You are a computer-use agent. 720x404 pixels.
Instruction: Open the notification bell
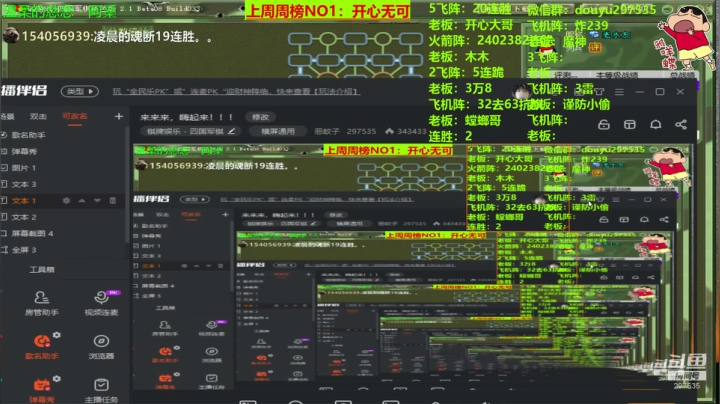click(x=656, y=125)
